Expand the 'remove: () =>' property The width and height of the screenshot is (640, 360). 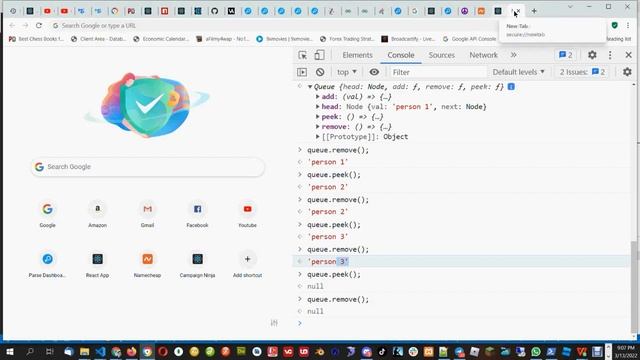[318, 127]
